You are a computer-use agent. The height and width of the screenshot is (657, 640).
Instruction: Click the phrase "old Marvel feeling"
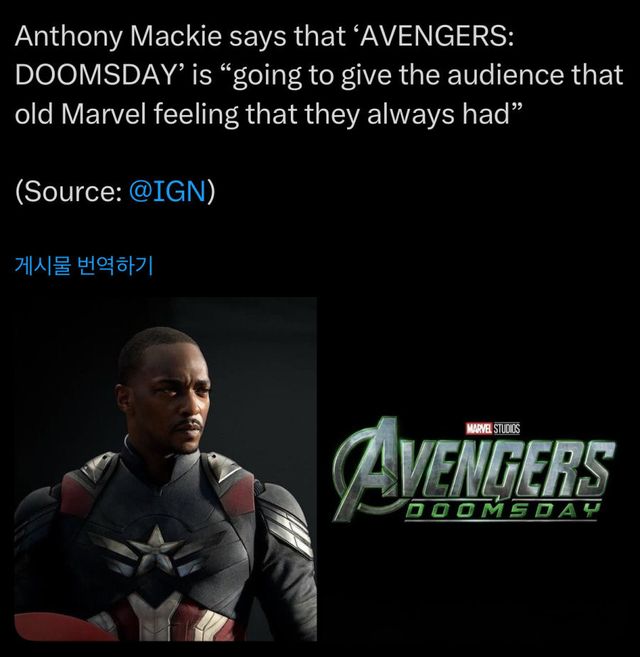[x=126, y=114]
